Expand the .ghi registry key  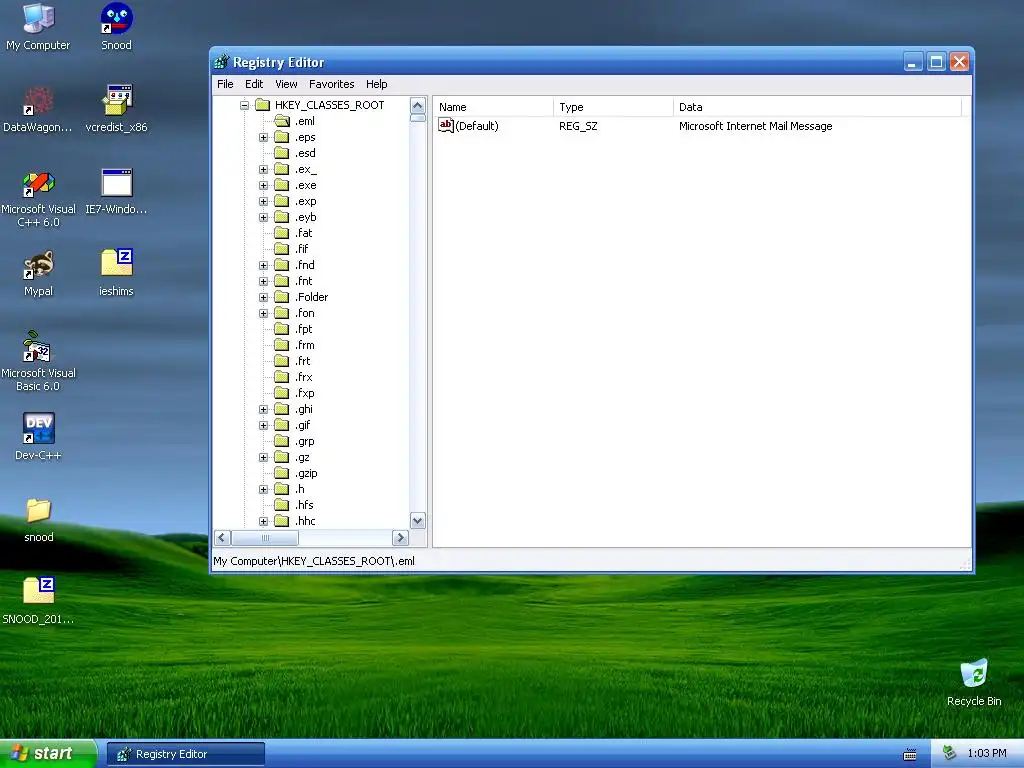(263, 409)
